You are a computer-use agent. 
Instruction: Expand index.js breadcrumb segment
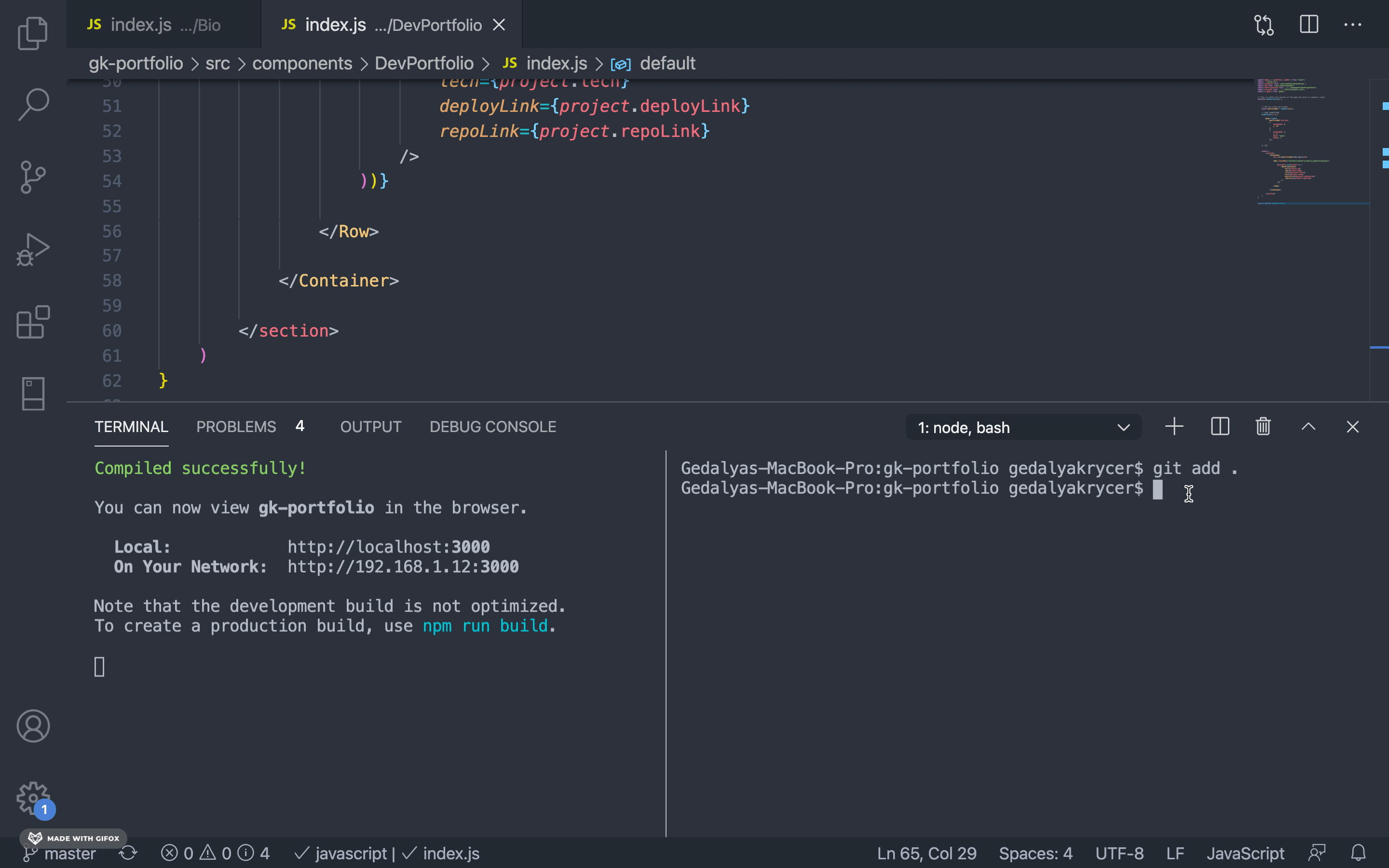click(545, 63)
